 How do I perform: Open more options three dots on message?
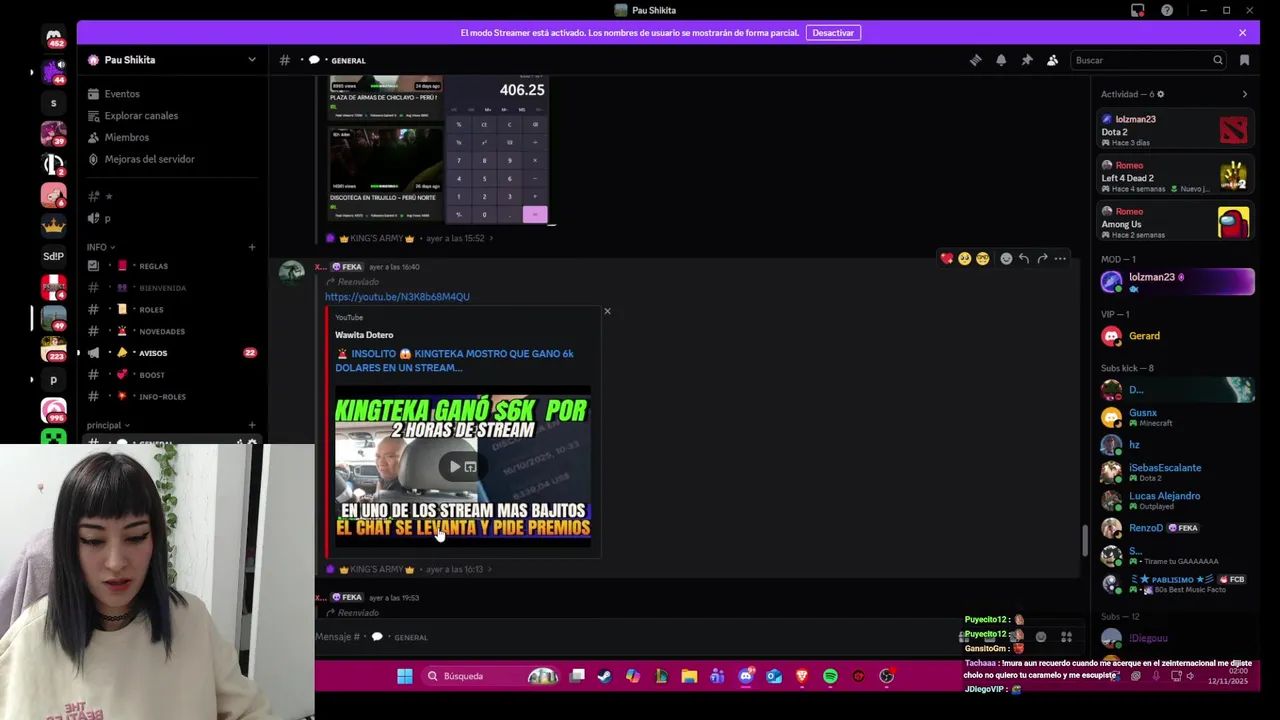1060,258
